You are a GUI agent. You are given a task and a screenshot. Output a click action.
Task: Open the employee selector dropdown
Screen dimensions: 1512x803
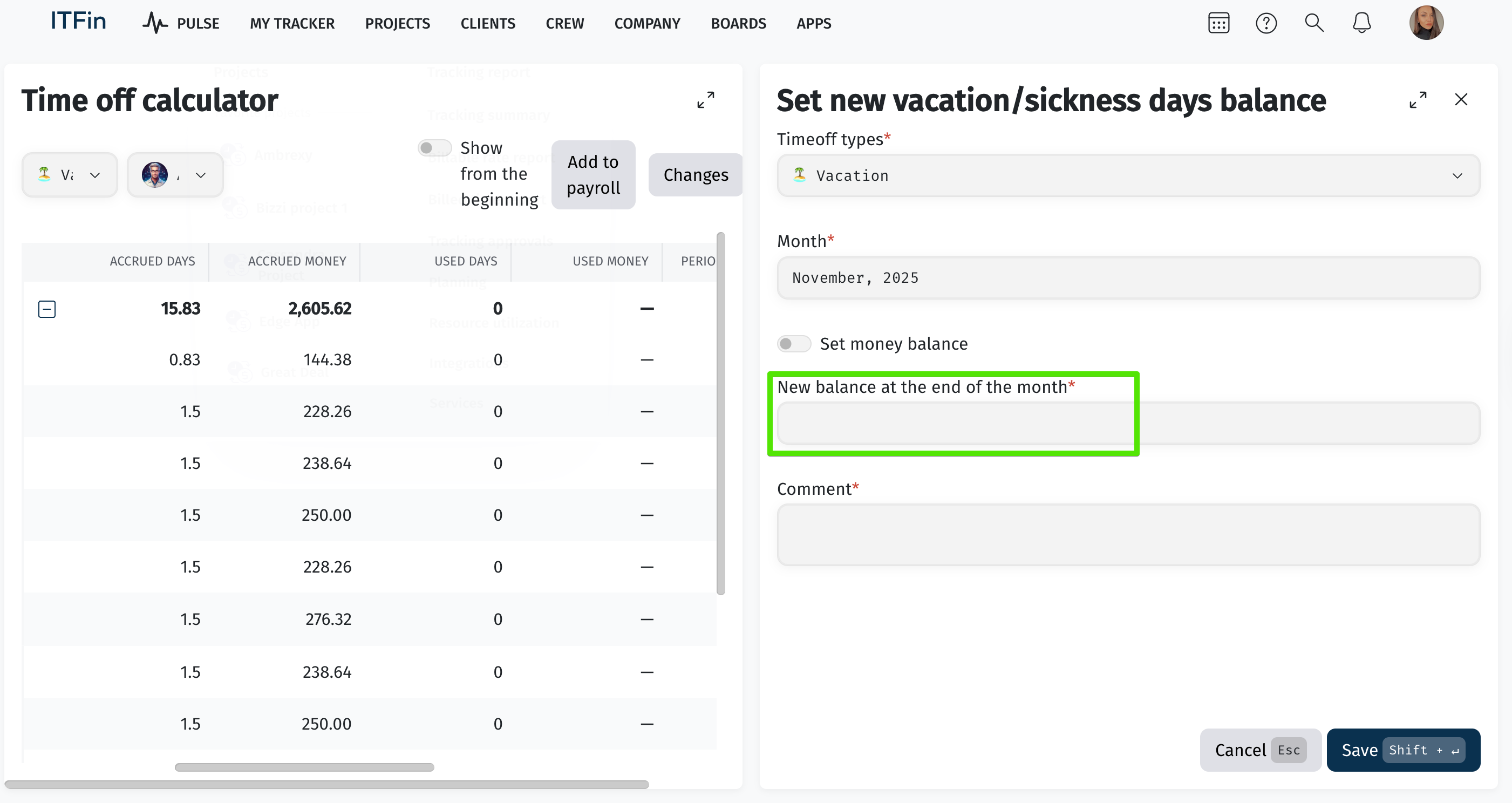click(x=175, y=175)
